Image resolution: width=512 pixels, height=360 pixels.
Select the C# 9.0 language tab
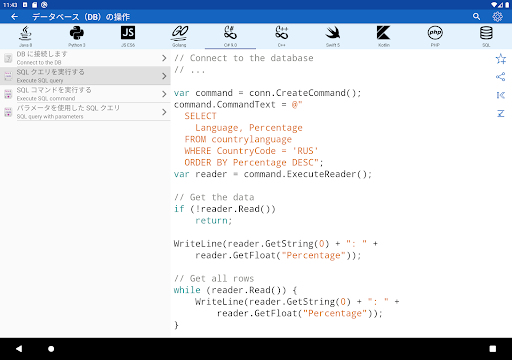(230, 36)
